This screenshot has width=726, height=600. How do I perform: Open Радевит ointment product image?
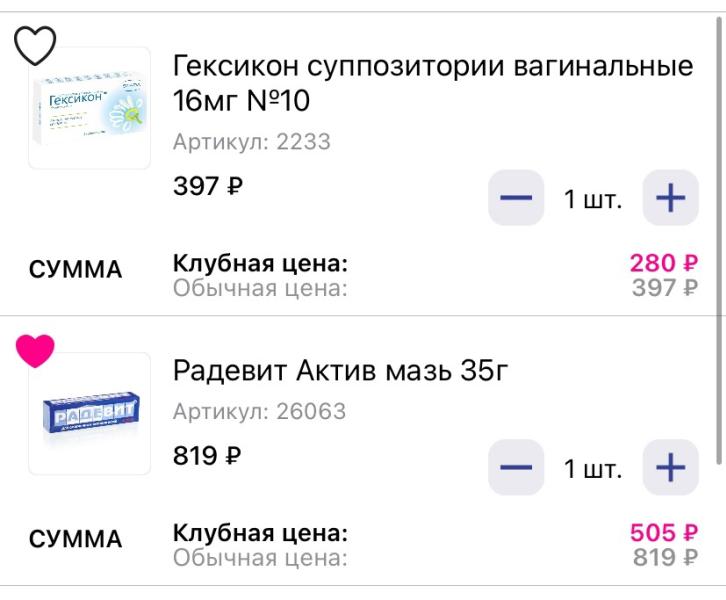pos(89,413)
